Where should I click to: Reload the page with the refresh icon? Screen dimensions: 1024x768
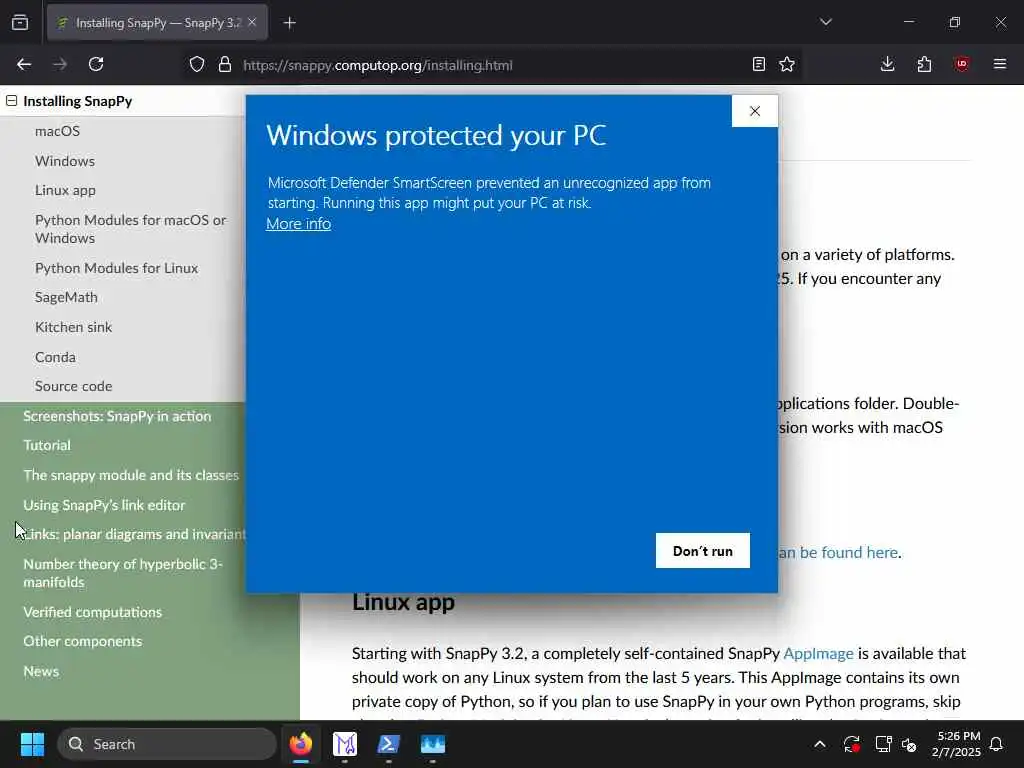96,64
